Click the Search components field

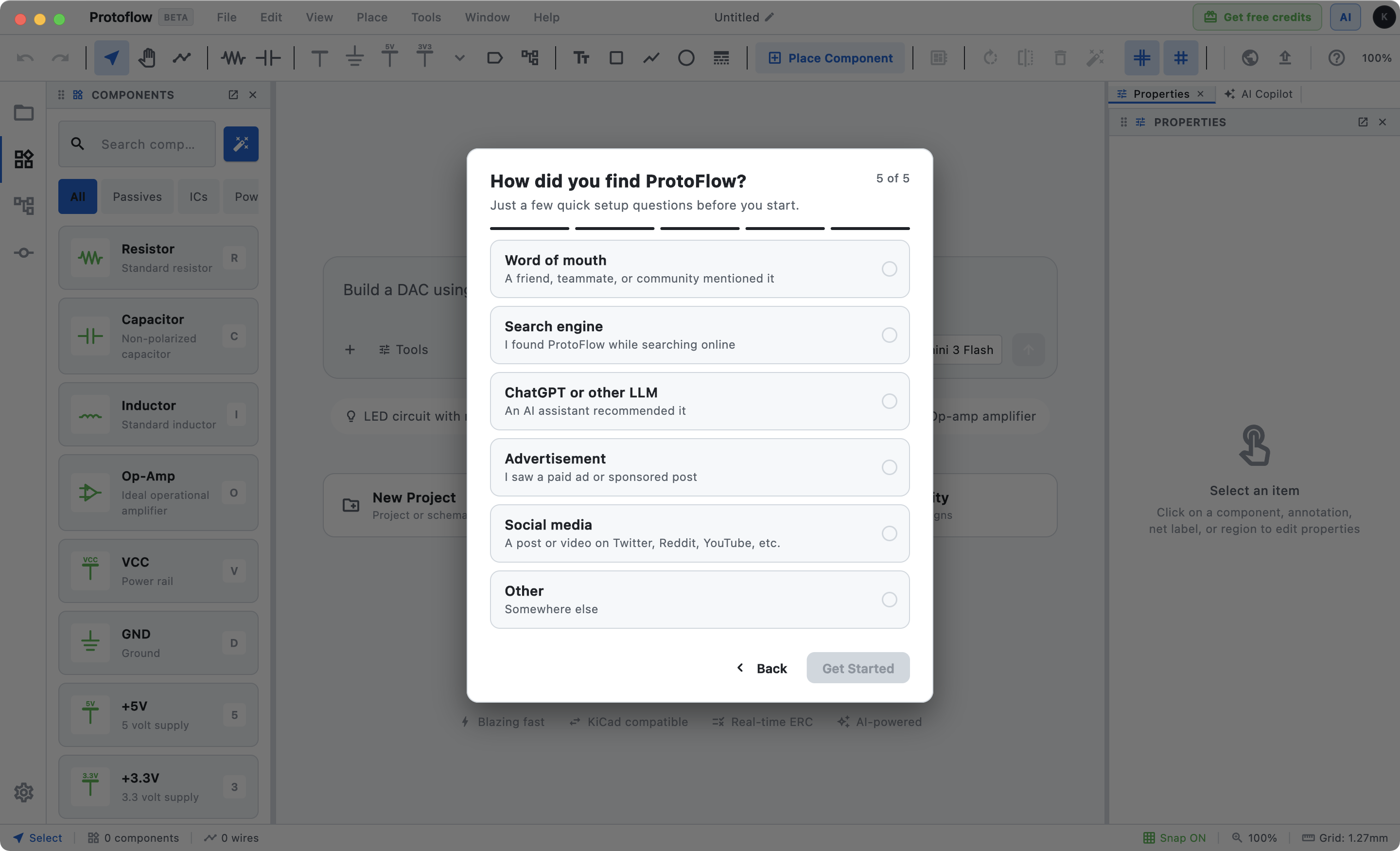(x=137, y=144)
